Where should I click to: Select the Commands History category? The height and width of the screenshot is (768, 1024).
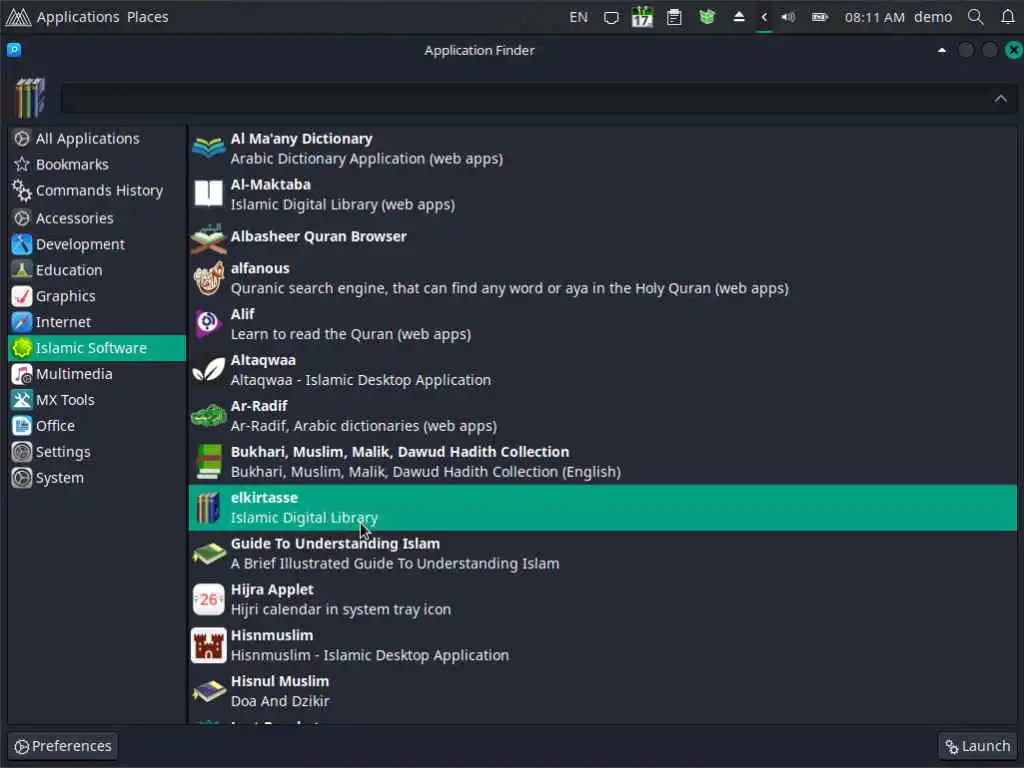(97, 191)
